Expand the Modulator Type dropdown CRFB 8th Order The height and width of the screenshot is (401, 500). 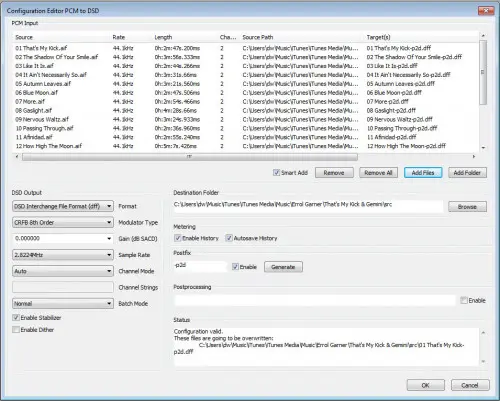tap(63, 222)
